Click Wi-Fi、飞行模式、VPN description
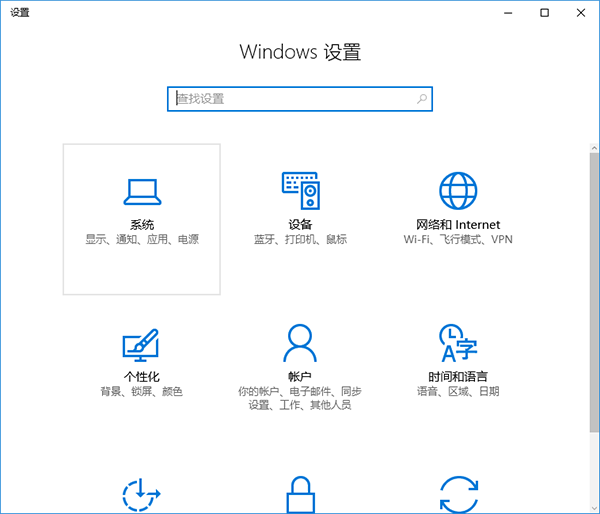Viewport: 600px width, 514px height. [458, 239]
